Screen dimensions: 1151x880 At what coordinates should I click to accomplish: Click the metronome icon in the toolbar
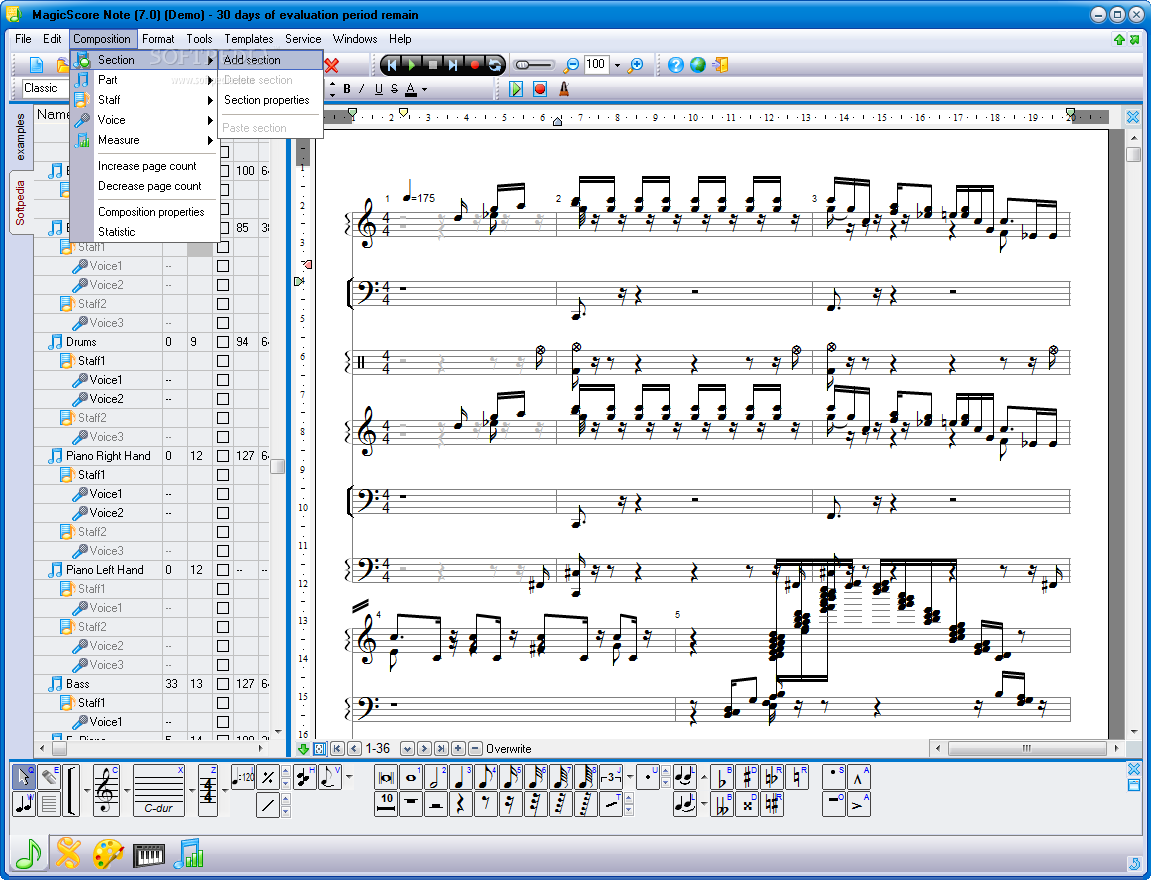564,89
